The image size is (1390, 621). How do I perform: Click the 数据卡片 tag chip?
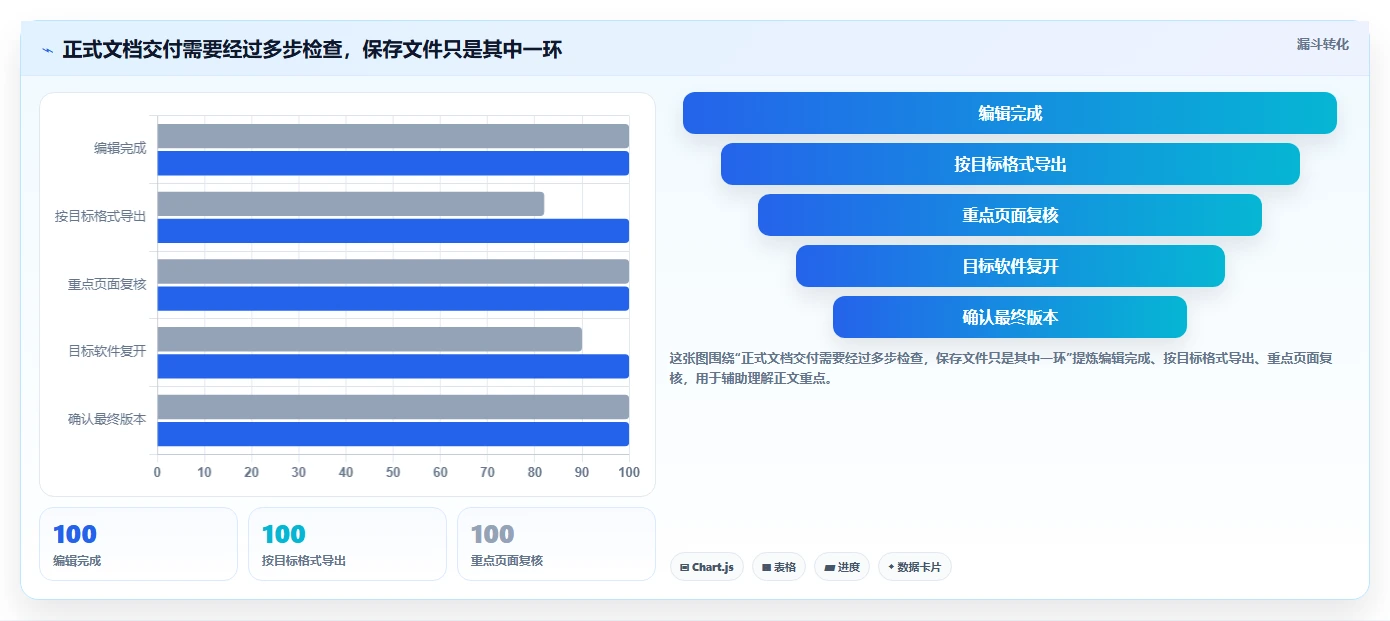click(x=915, y=567)
